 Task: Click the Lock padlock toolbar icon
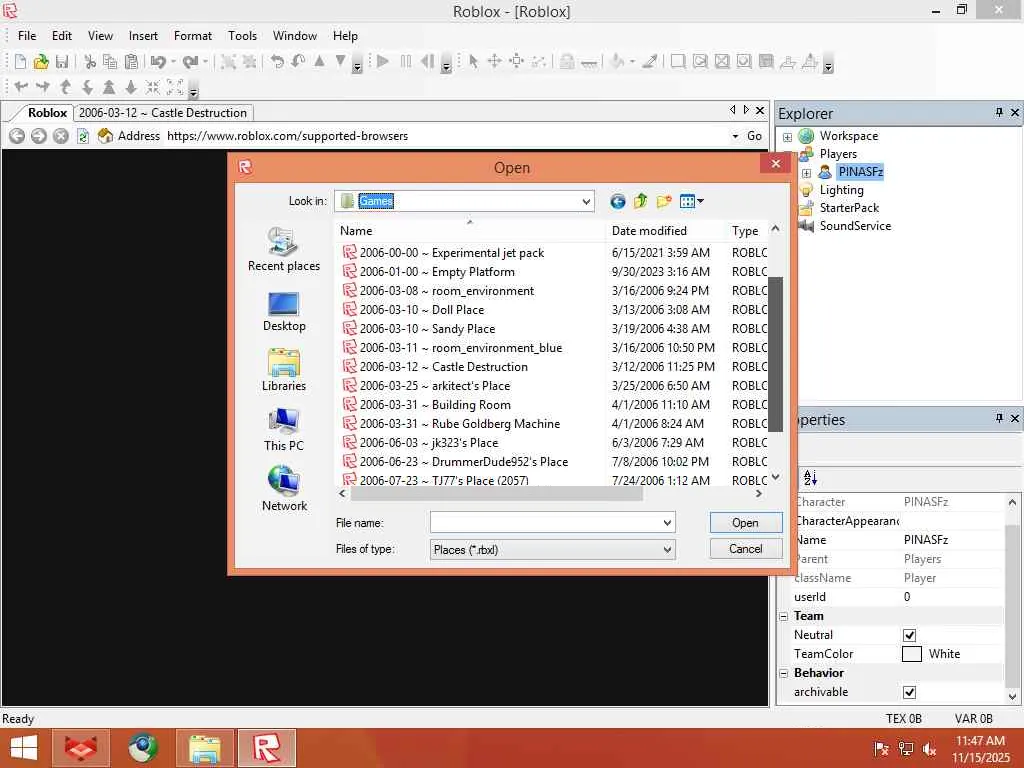tap(567, 62)
